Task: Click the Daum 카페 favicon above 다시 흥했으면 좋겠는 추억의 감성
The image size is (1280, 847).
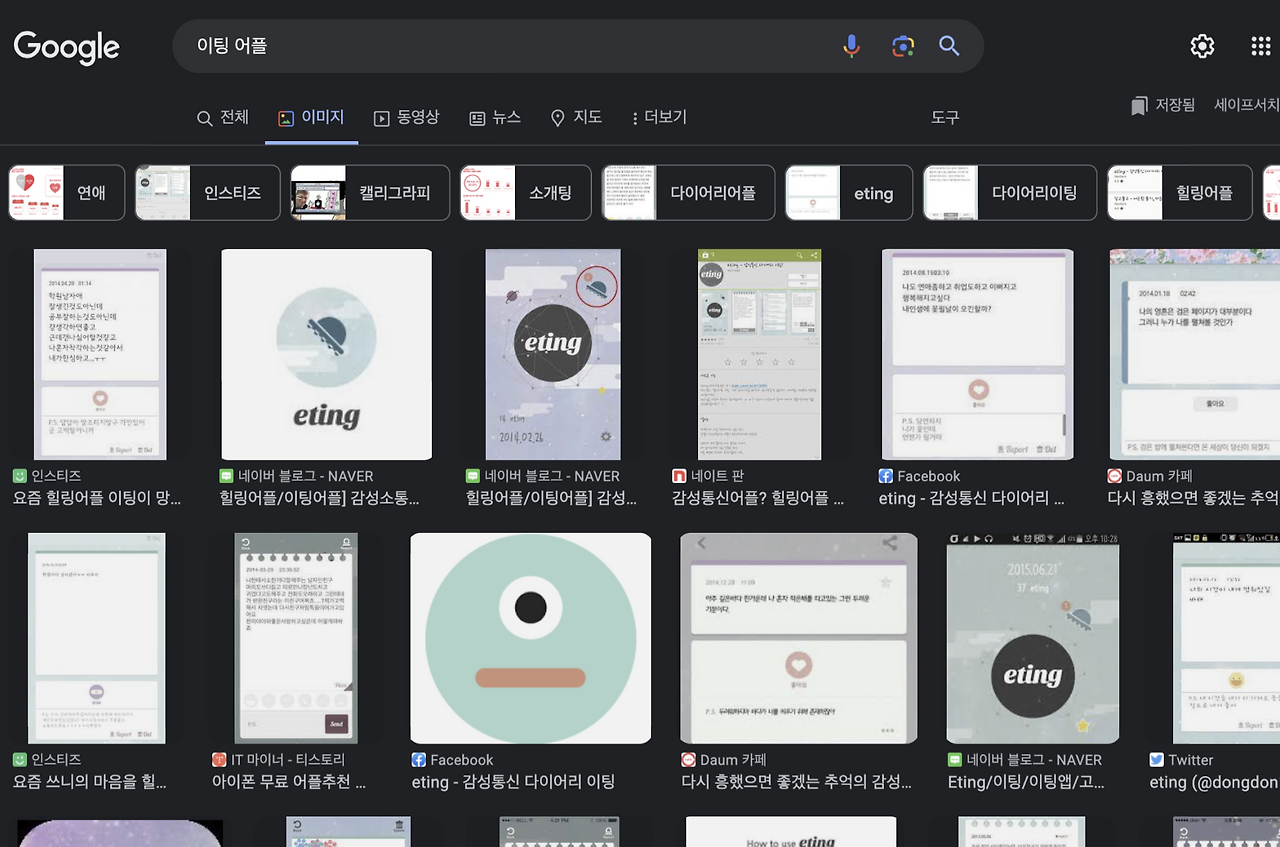Action: 688,760
